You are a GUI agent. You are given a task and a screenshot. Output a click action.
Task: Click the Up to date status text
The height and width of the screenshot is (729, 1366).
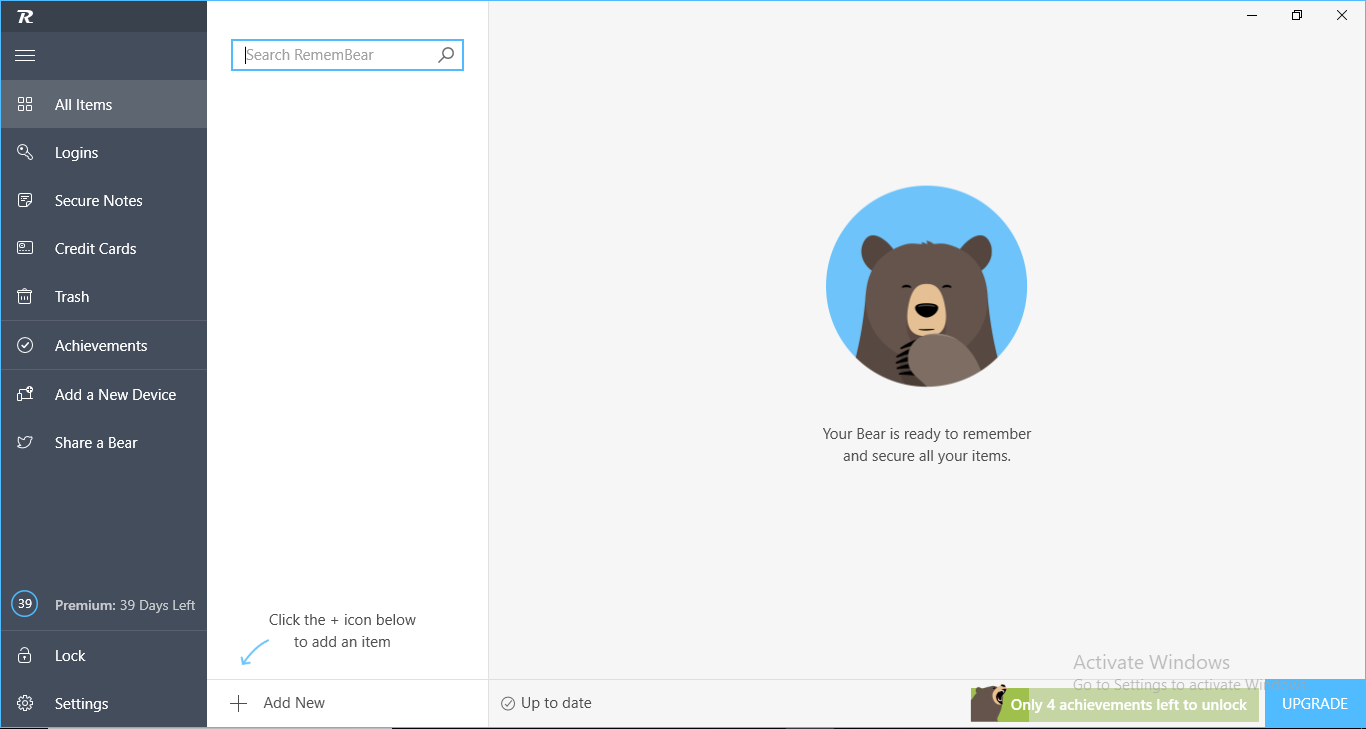(x=556, y=703)
